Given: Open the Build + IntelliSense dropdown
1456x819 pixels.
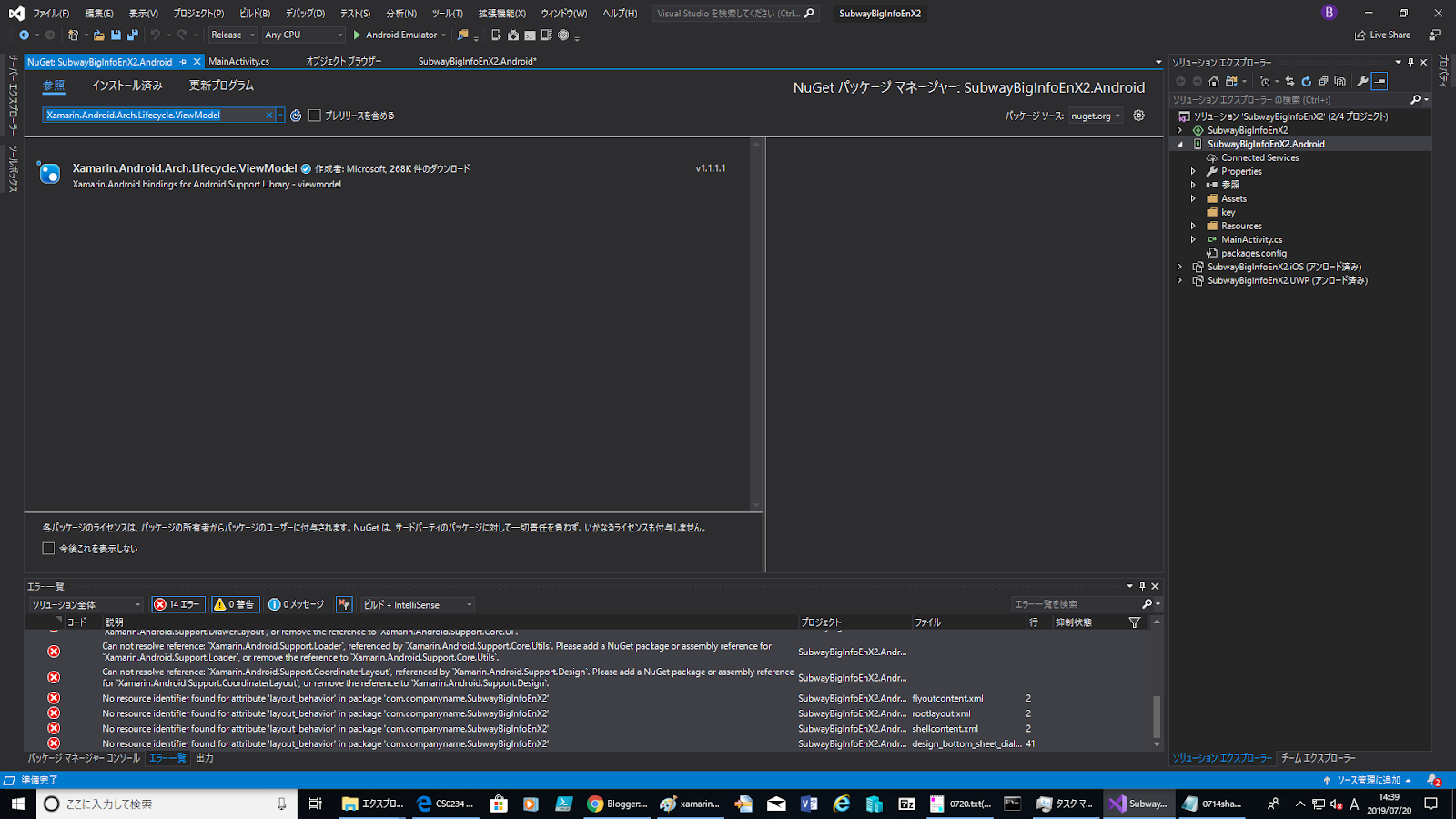Looking at the screenshot, I should 418,605.
